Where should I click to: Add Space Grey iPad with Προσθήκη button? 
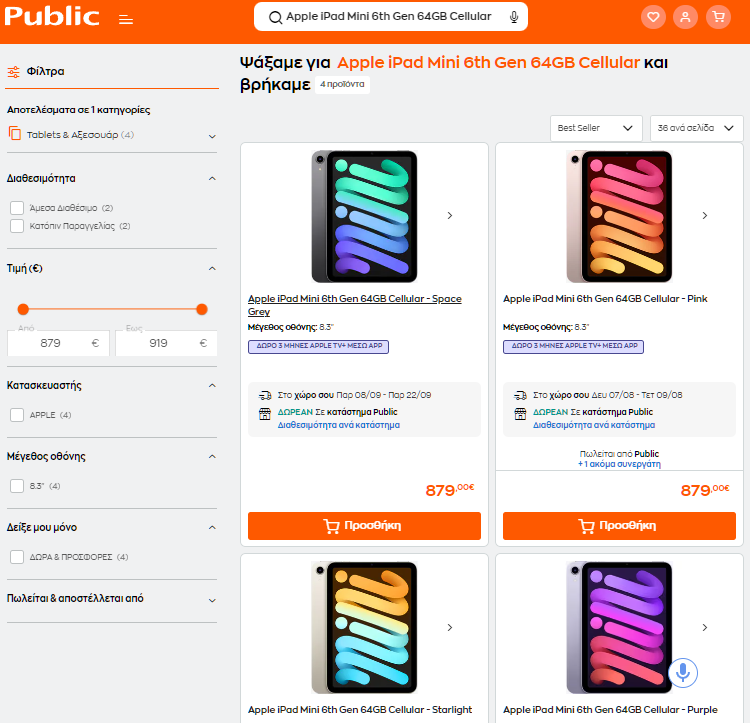(364, 526)
